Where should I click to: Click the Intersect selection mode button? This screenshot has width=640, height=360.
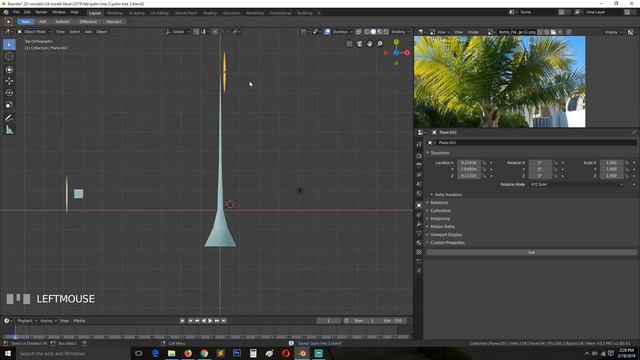tap(114, 22)
